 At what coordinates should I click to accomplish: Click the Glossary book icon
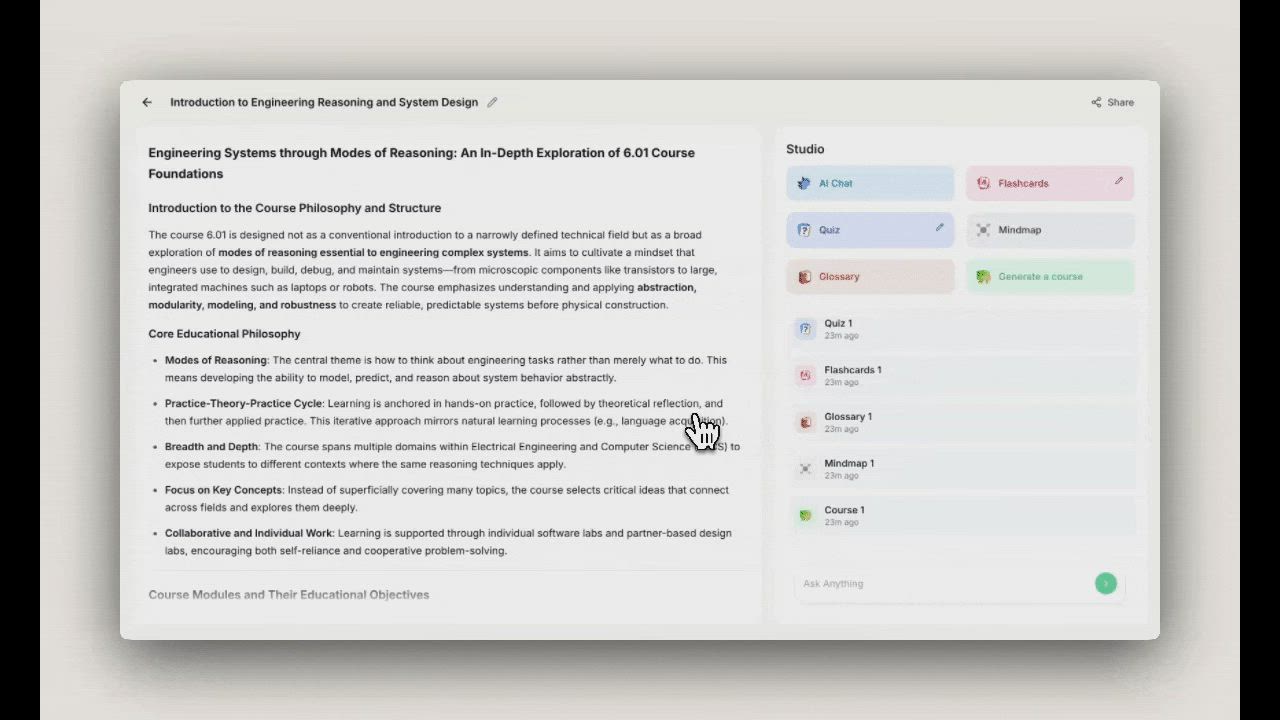click(x=804, y=277)
